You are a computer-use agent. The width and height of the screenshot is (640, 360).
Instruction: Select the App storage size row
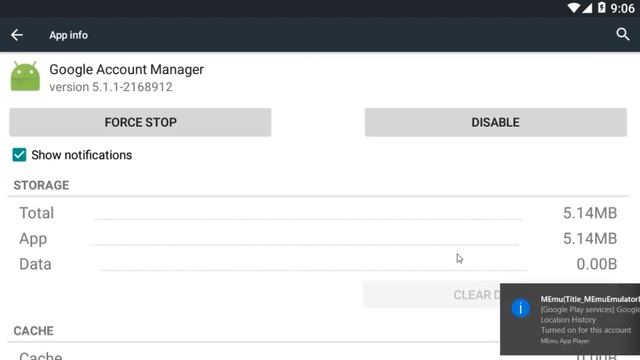[x=318, y=239]
